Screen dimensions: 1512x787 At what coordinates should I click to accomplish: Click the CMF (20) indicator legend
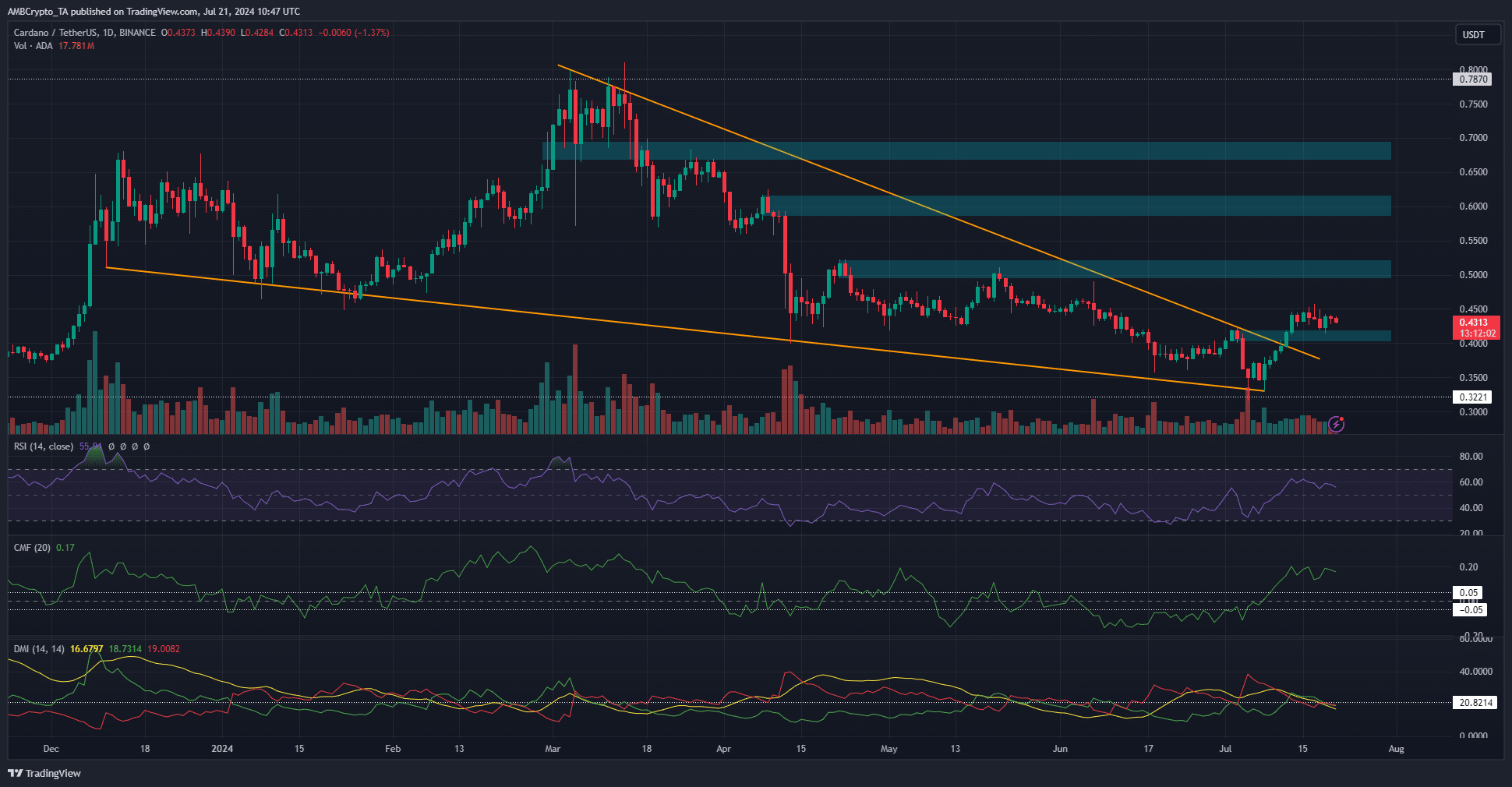click(32, 548)
